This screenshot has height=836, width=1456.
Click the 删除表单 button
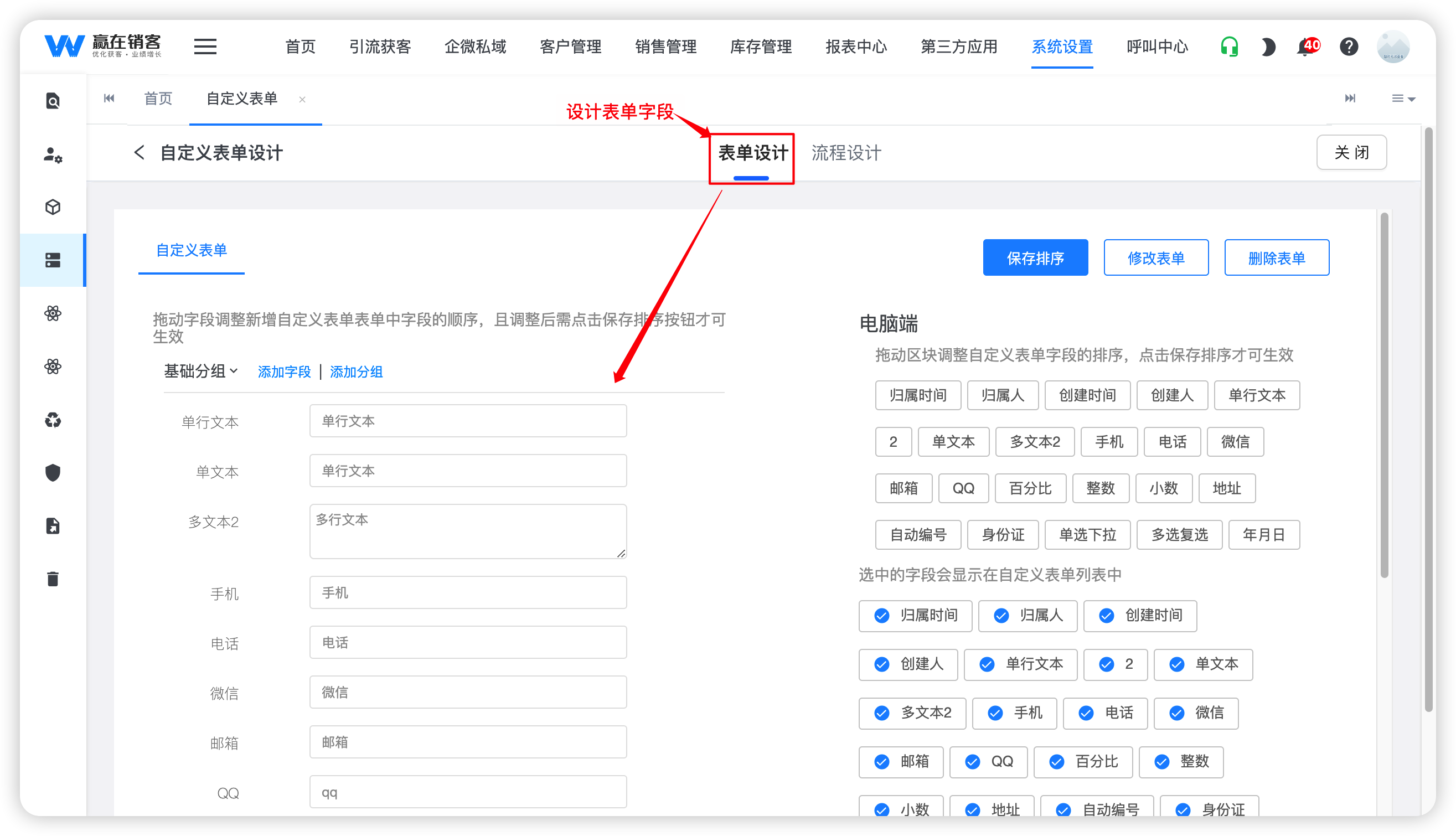(1276, 258)
